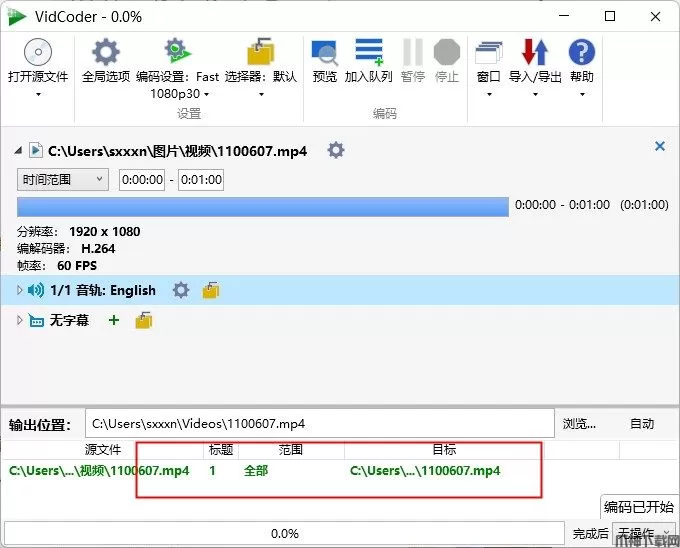Click the subtitle icon beside 无字幕
680x548 pixels.
tap(36, 321)
